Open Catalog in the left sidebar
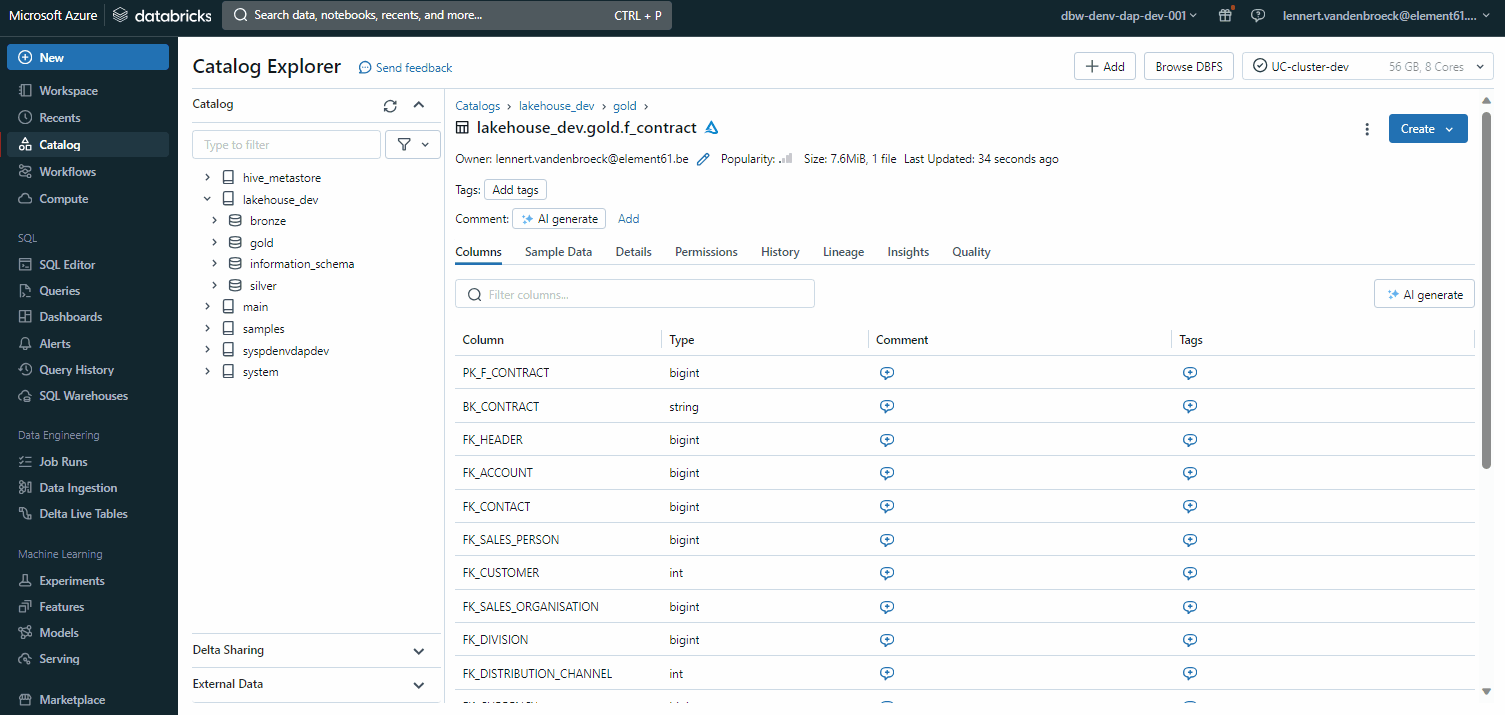 click(60, 145)
